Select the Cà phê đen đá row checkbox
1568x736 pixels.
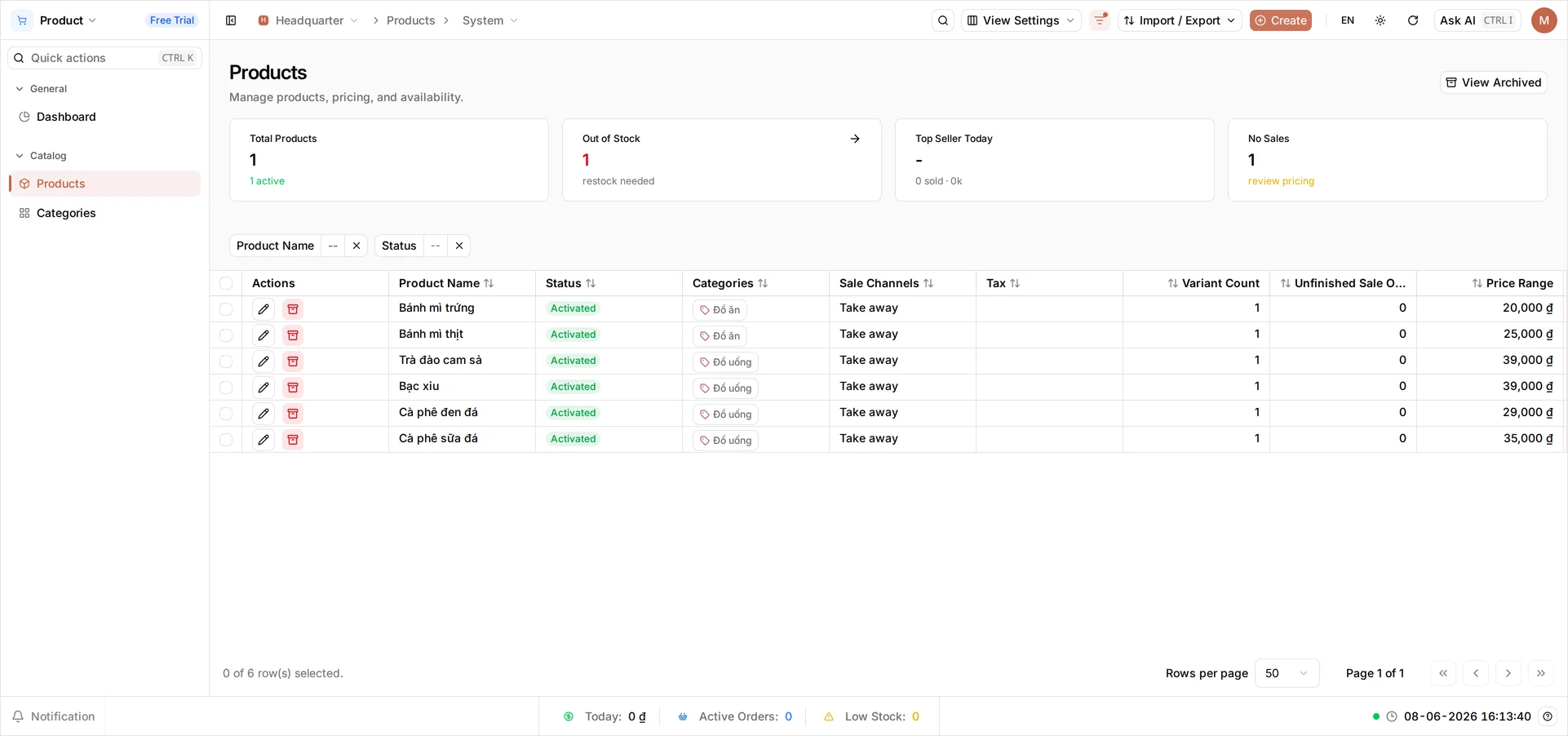pos(226,414)
